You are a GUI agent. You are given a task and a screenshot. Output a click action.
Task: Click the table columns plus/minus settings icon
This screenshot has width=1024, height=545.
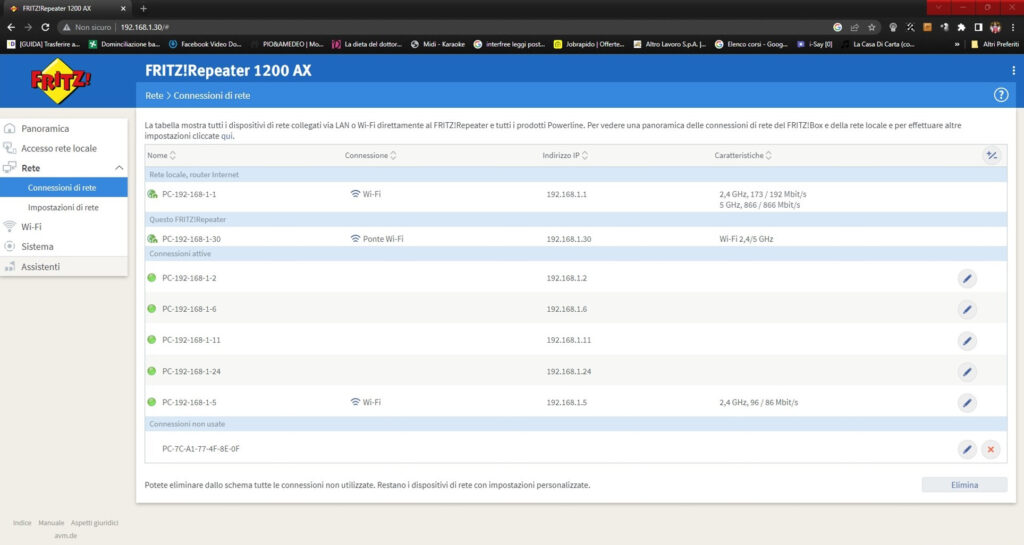(x=991, y=155)
